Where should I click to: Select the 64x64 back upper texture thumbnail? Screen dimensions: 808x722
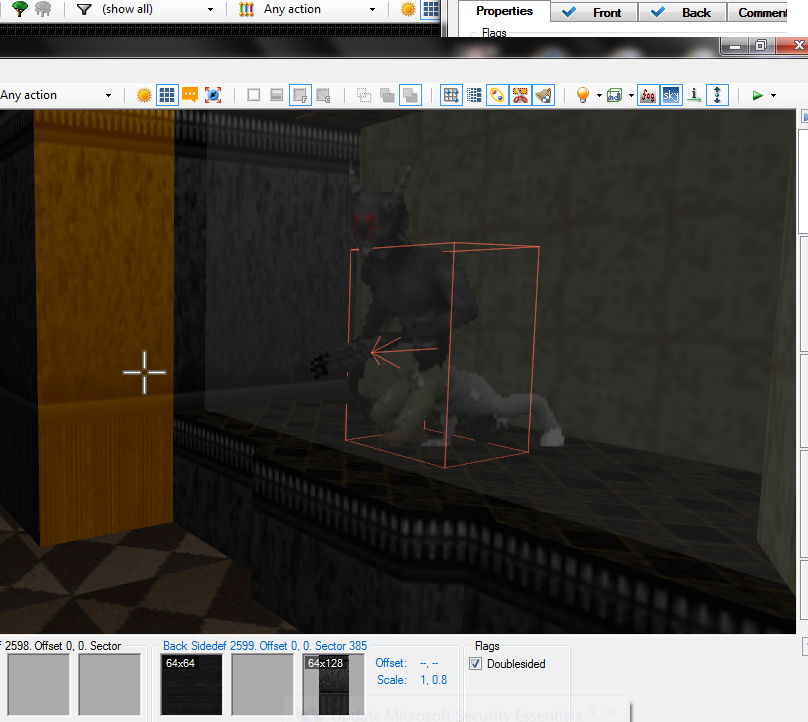click(191, 684)
